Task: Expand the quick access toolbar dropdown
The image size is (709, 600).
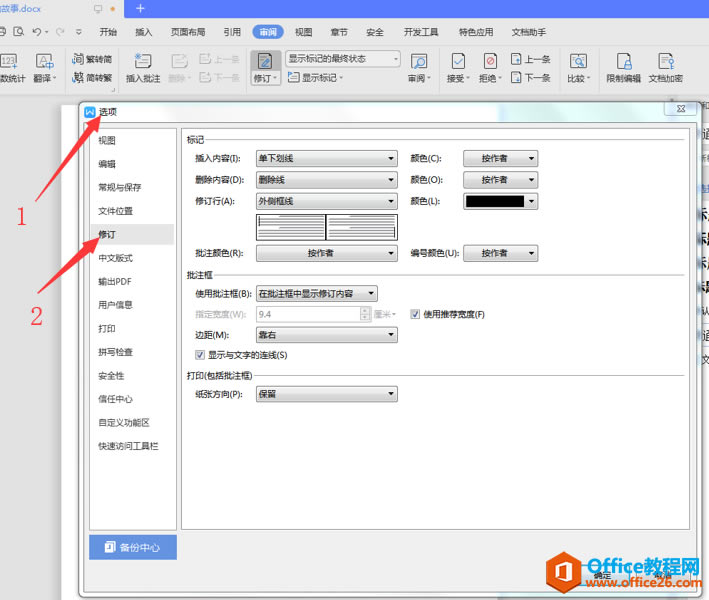Action: (79, 32)
